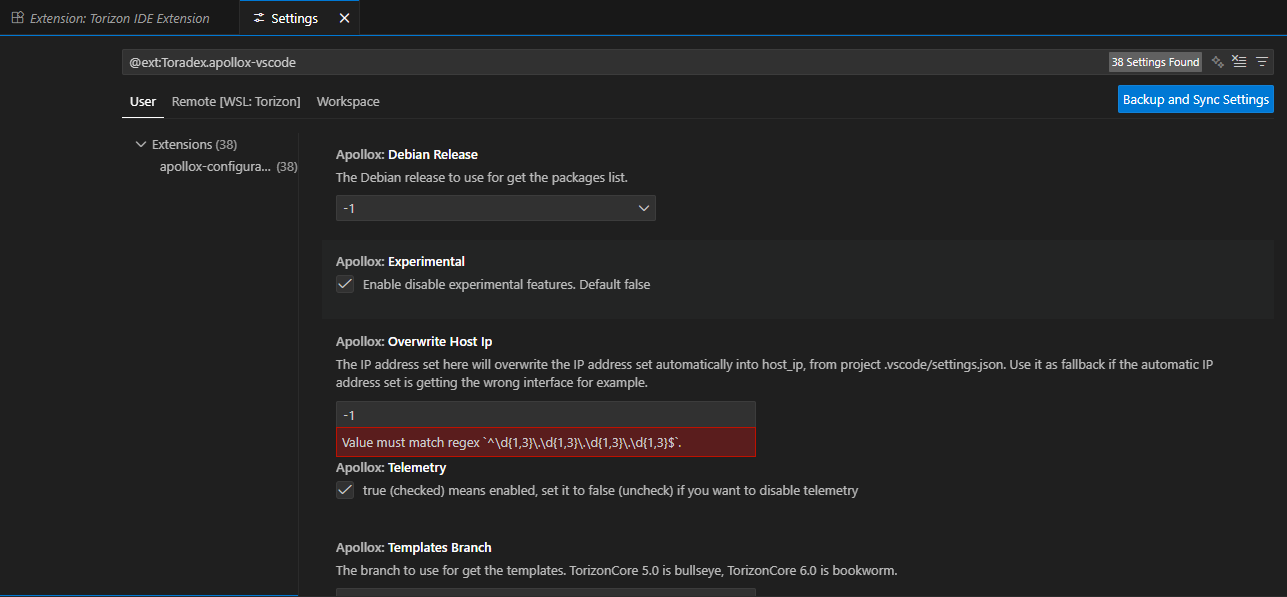Viewport: 1287px width, 597px height.
Task: Click the Settings tab sliders icon
Action: [260, 18]
